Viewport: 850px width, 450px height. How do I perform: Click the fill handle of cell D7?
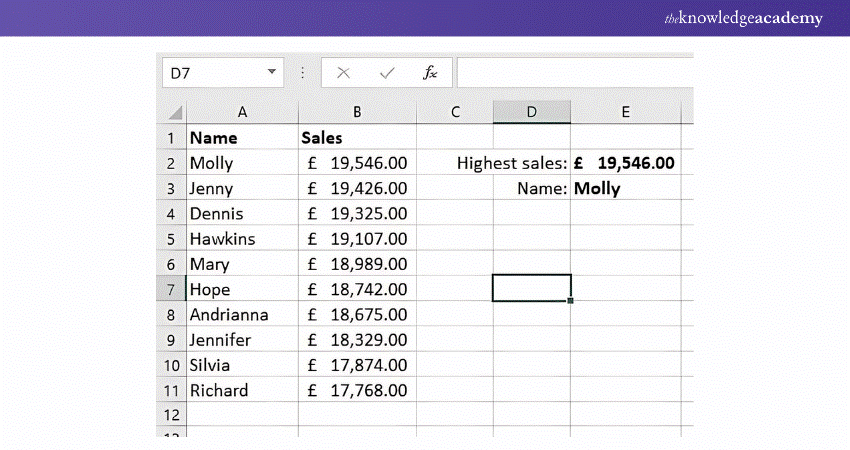[570, 300]
